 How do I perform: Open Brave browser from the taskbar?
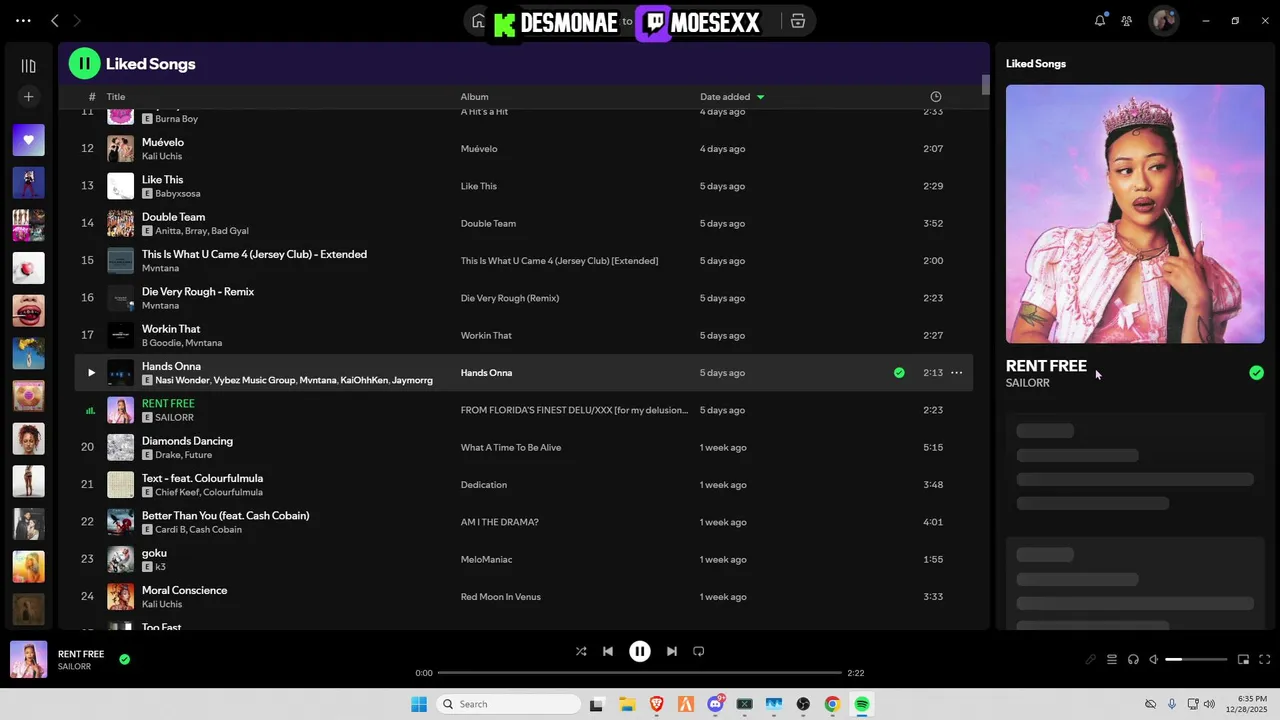(x=657, y=704)
